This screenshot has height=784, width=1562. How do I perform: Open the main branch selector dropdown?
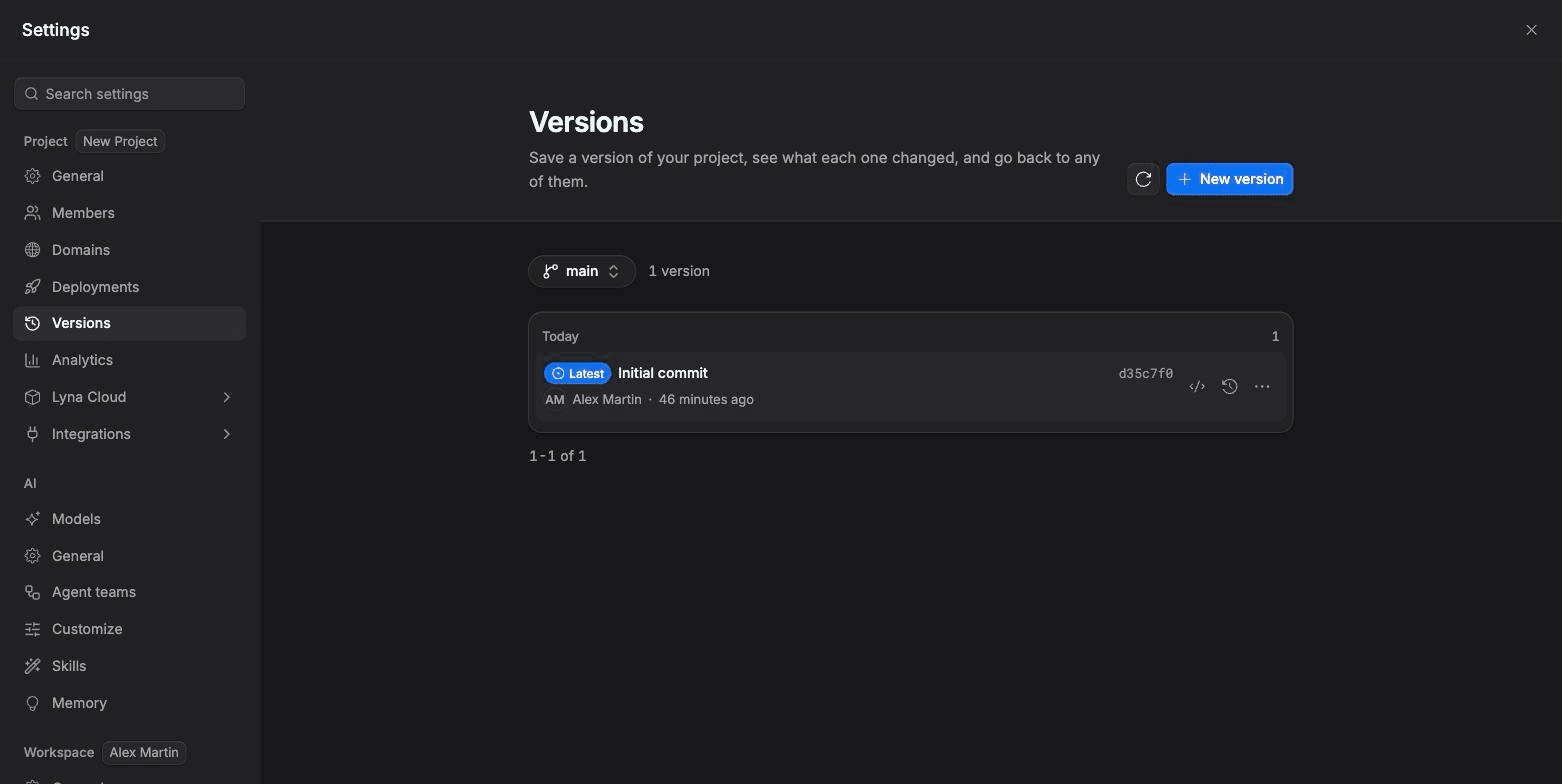582,271
